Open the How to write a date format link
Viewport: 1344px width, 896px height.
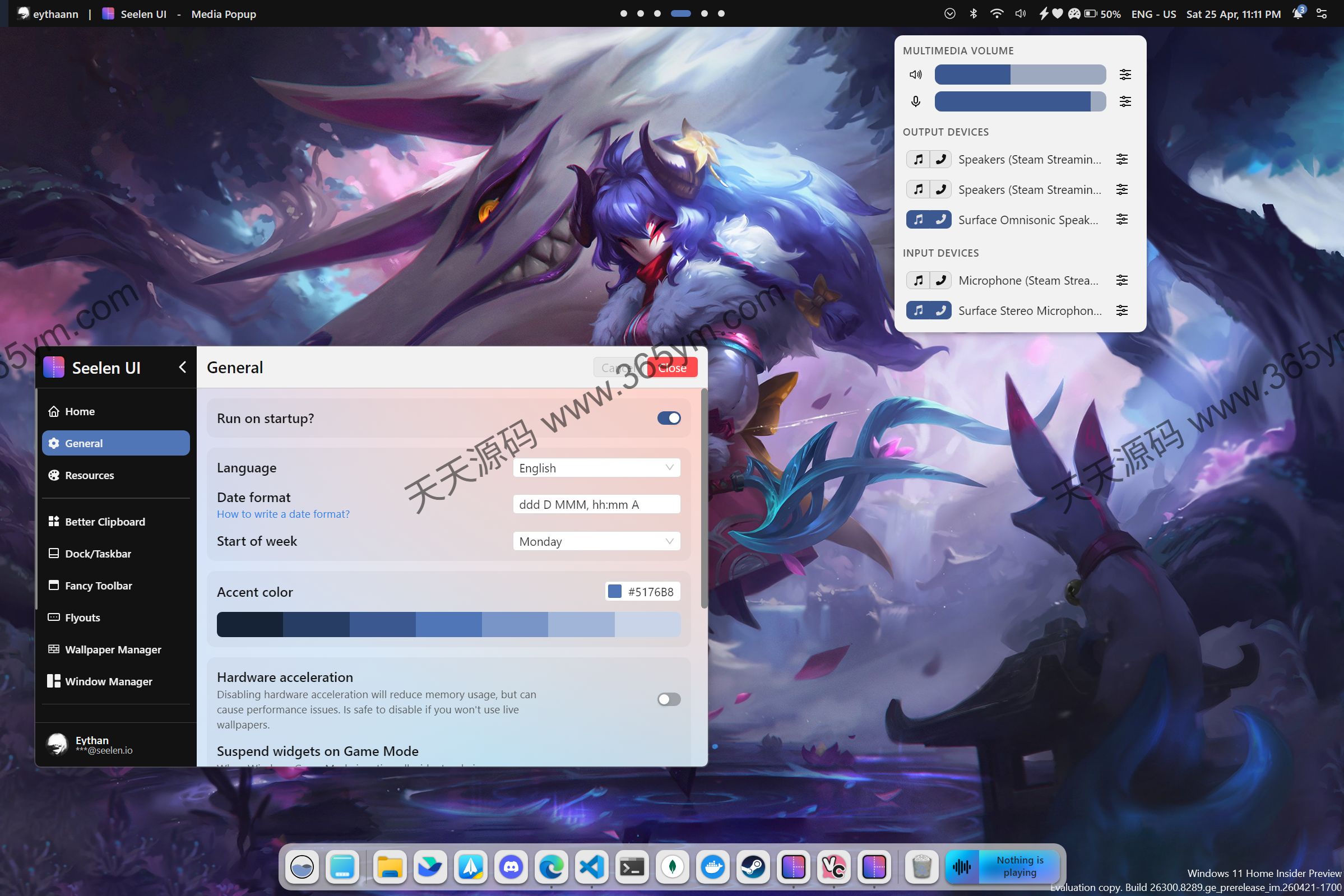283,514
